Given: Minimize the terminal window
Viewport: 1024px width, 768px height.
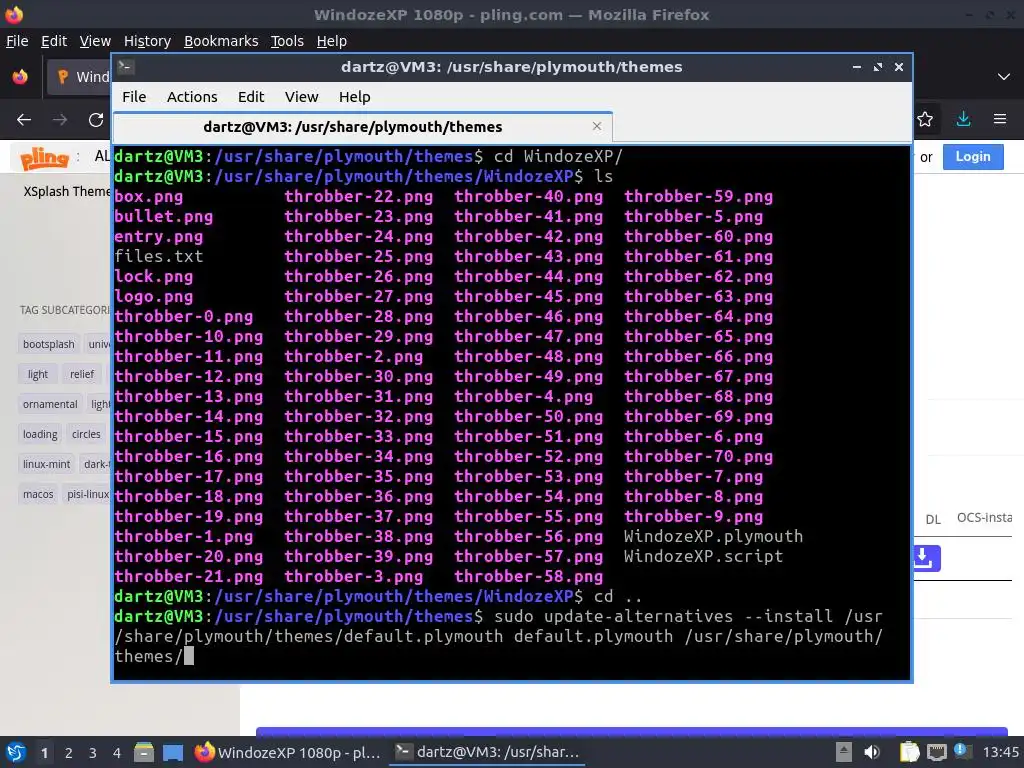Looking at the screenshot, I should pos(857,67).
